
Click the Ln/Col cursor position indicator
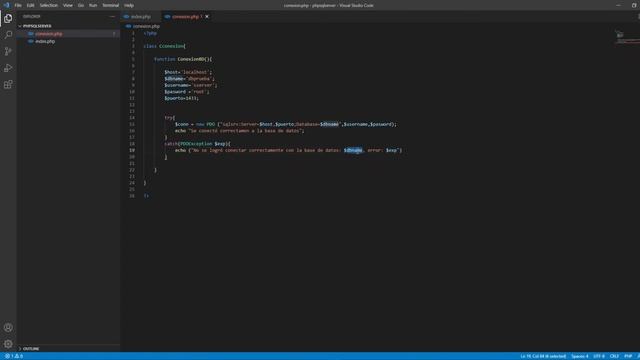(x=543, y=356)
